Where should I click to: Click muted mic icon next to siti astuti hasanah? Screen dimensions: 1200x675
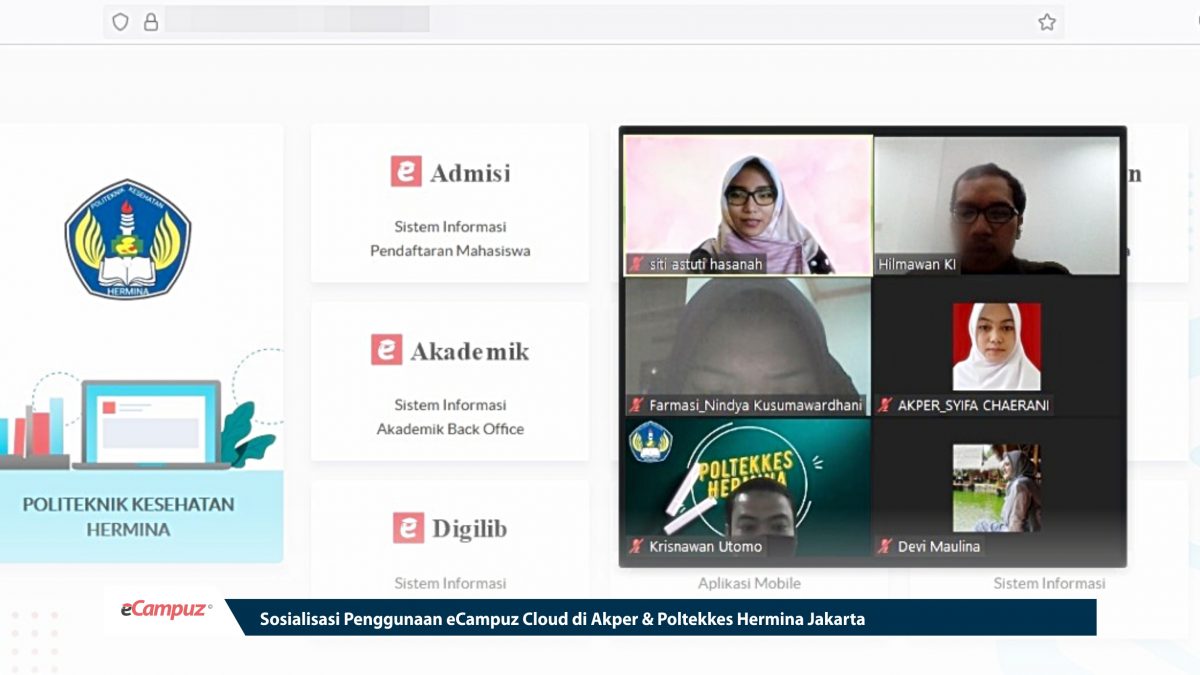tap(635, 264)
